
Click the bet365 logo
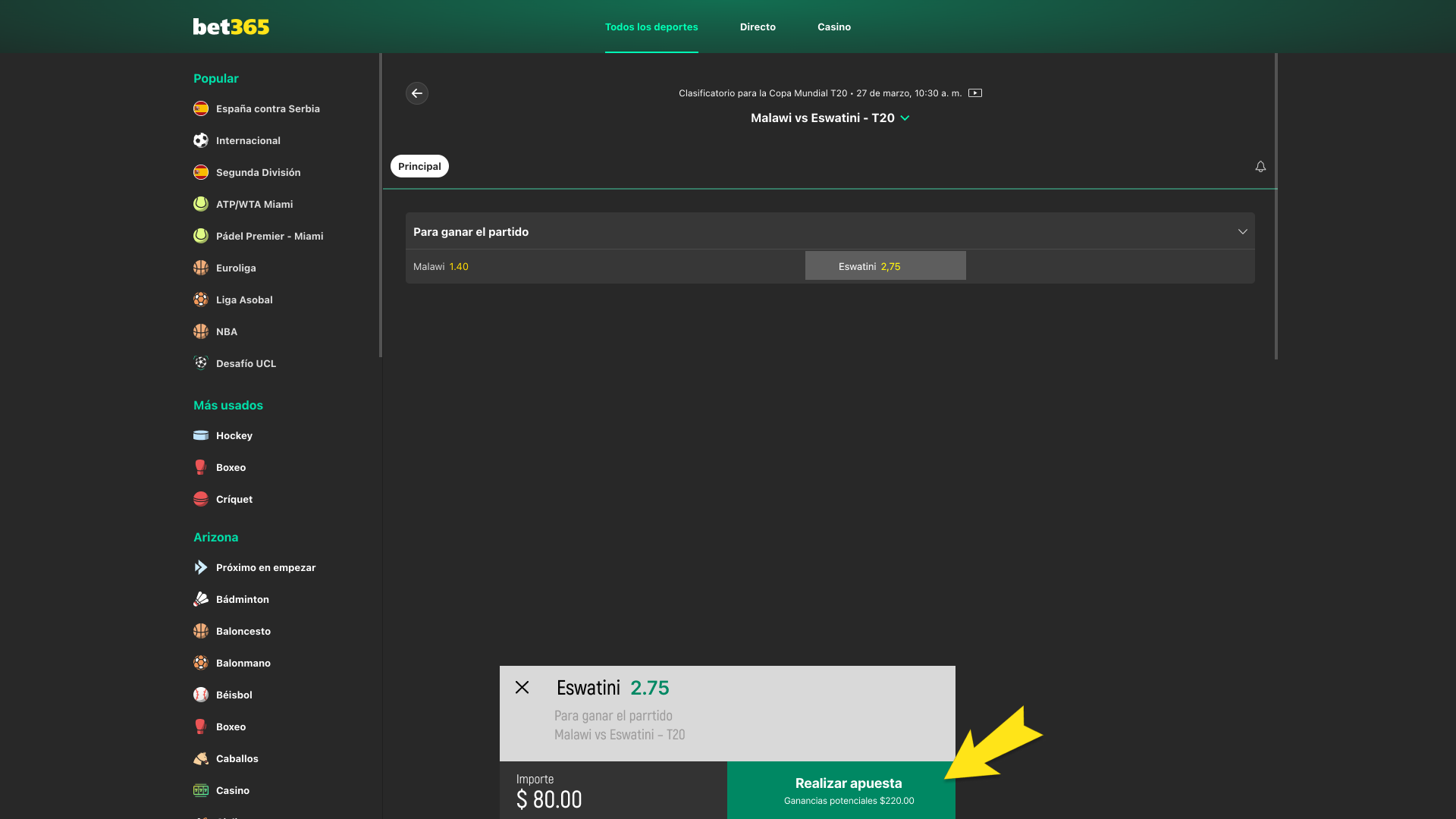(231, 26)
